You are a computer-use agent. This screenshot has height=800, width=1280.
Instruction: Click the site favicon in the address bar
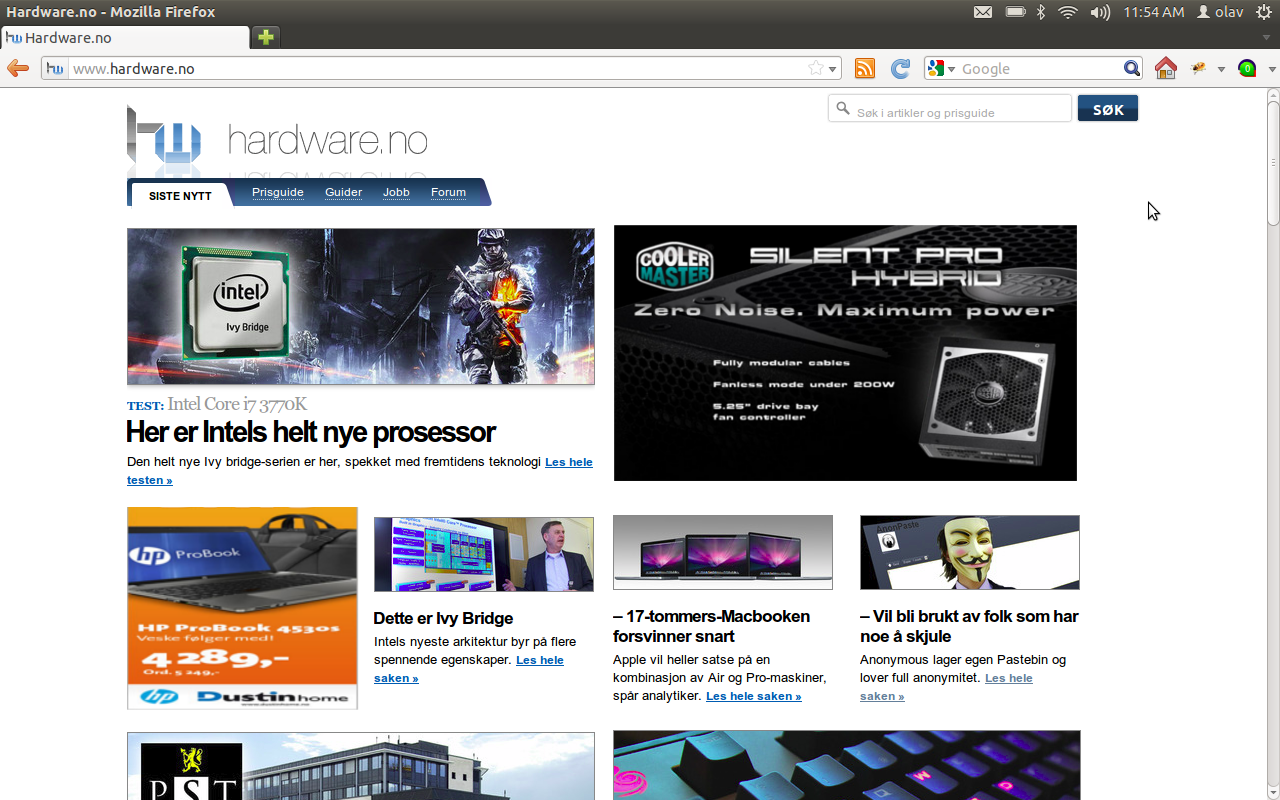pos(55,69)
